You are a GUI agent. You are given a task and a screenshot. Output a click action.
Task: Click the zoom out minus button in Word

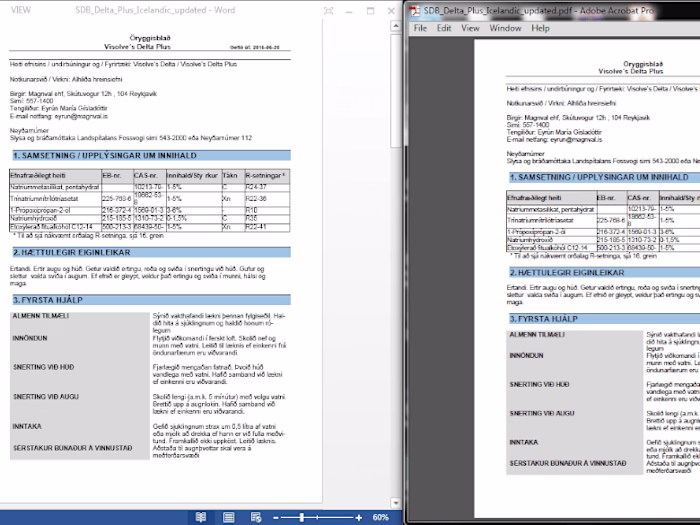click(276, 518)
